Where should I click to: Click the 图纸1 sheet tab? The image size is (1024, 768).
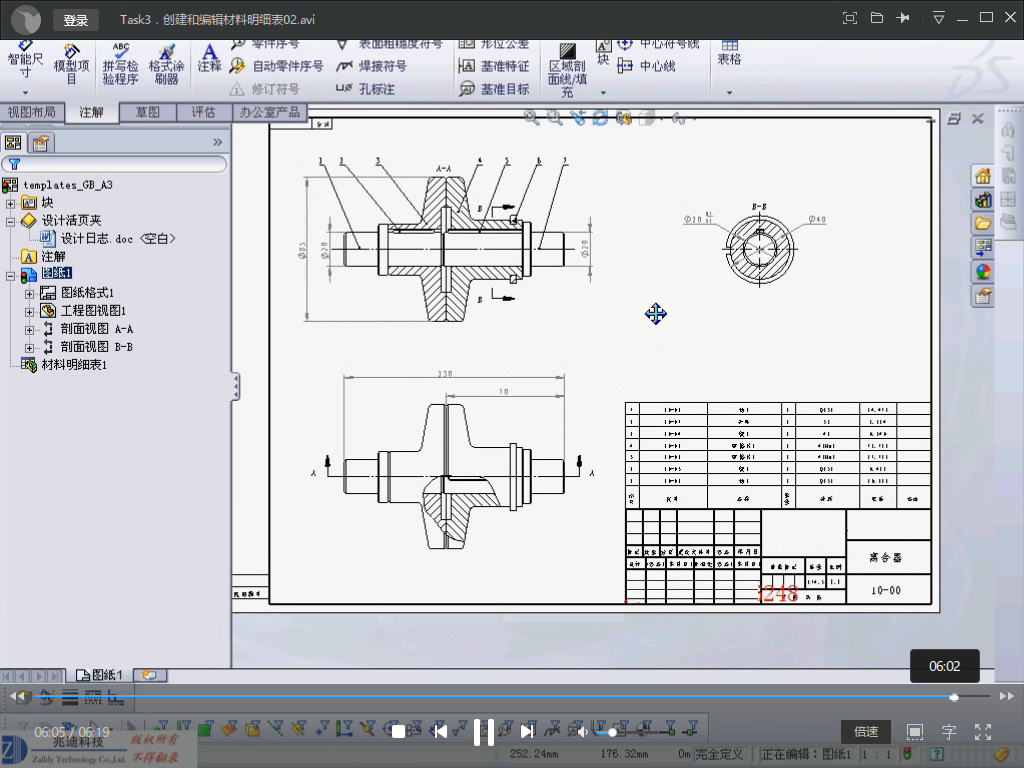click(101, 675)
